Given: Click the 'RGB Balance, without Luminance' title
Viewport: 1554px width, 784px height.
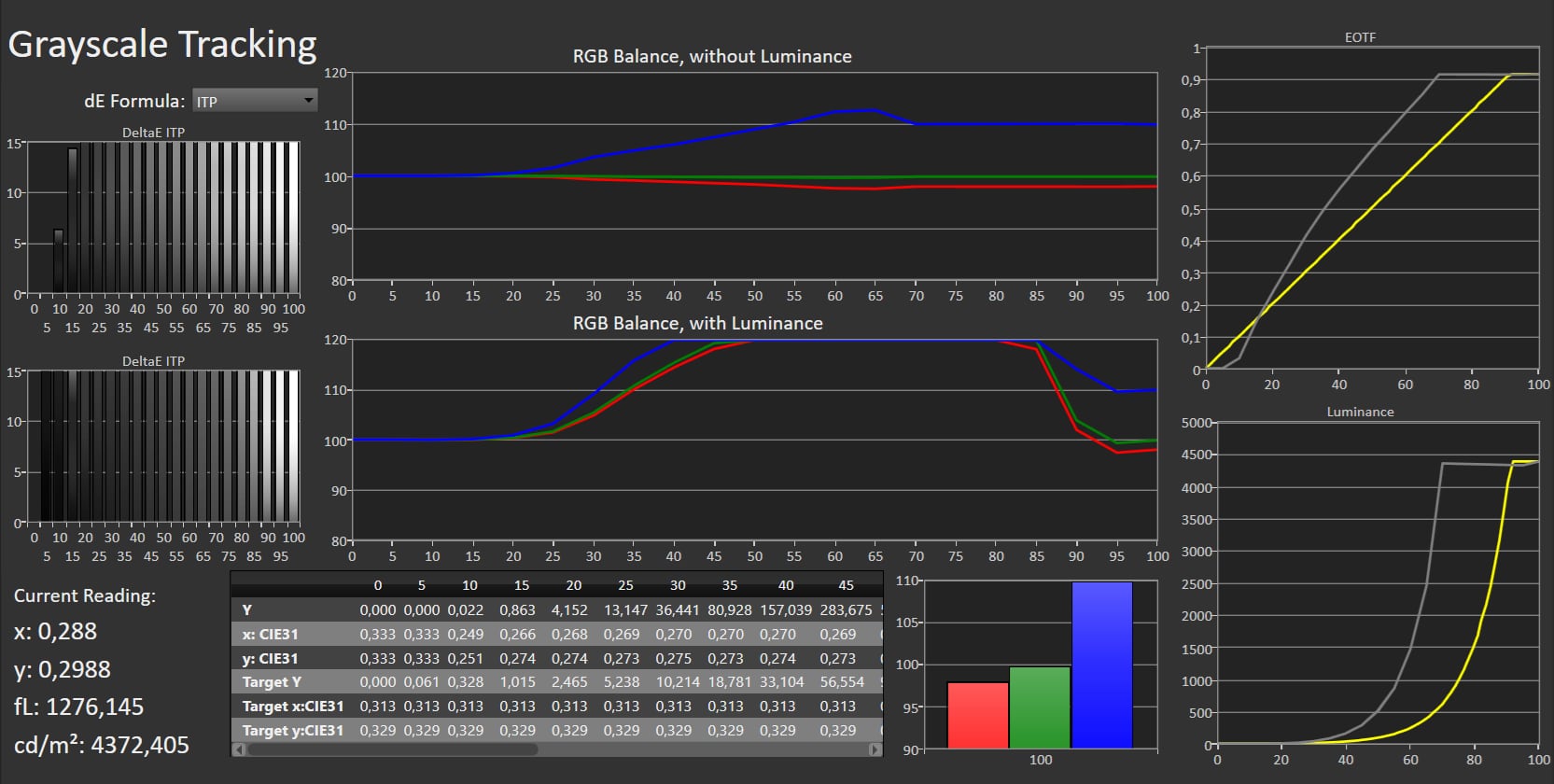Looking at the screenshot, I should [712, 57].
